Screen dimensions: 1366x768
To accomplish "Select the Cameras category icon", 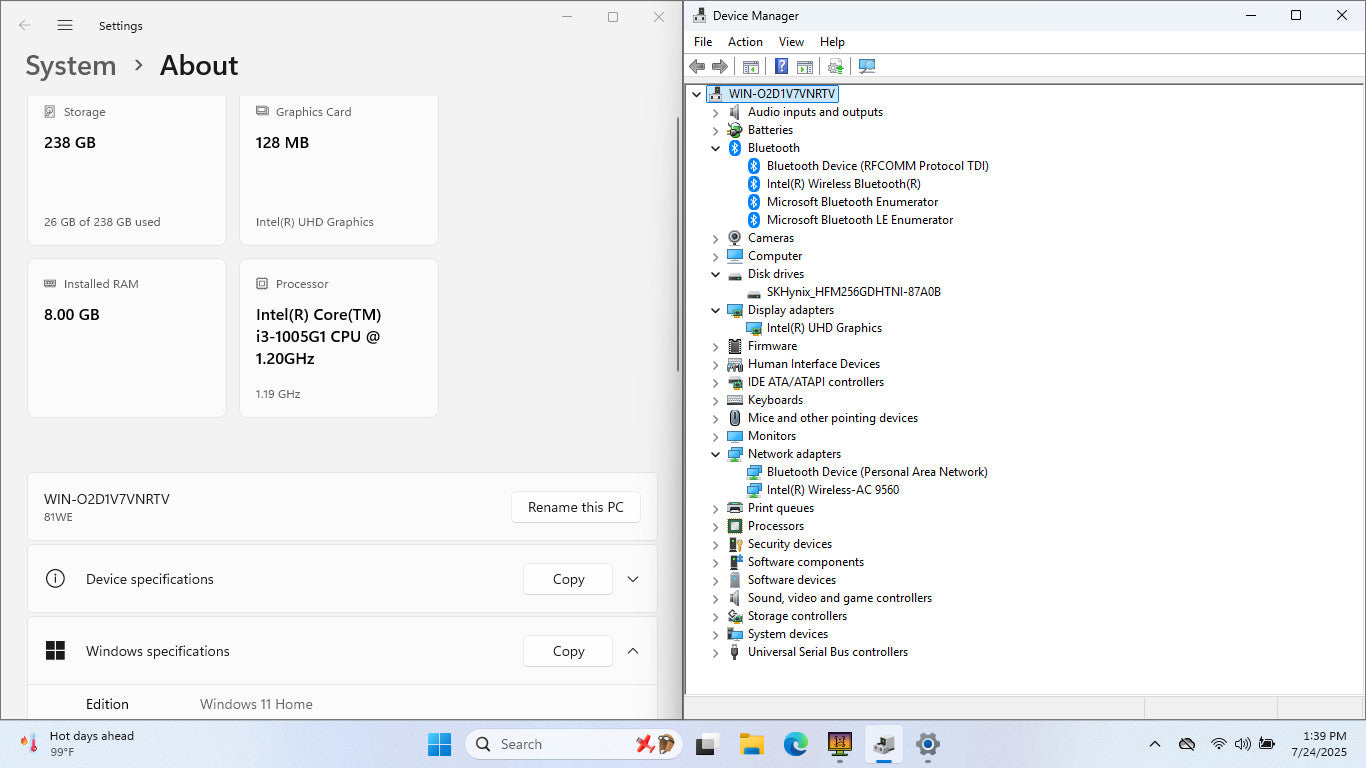I will coord(735,238).
